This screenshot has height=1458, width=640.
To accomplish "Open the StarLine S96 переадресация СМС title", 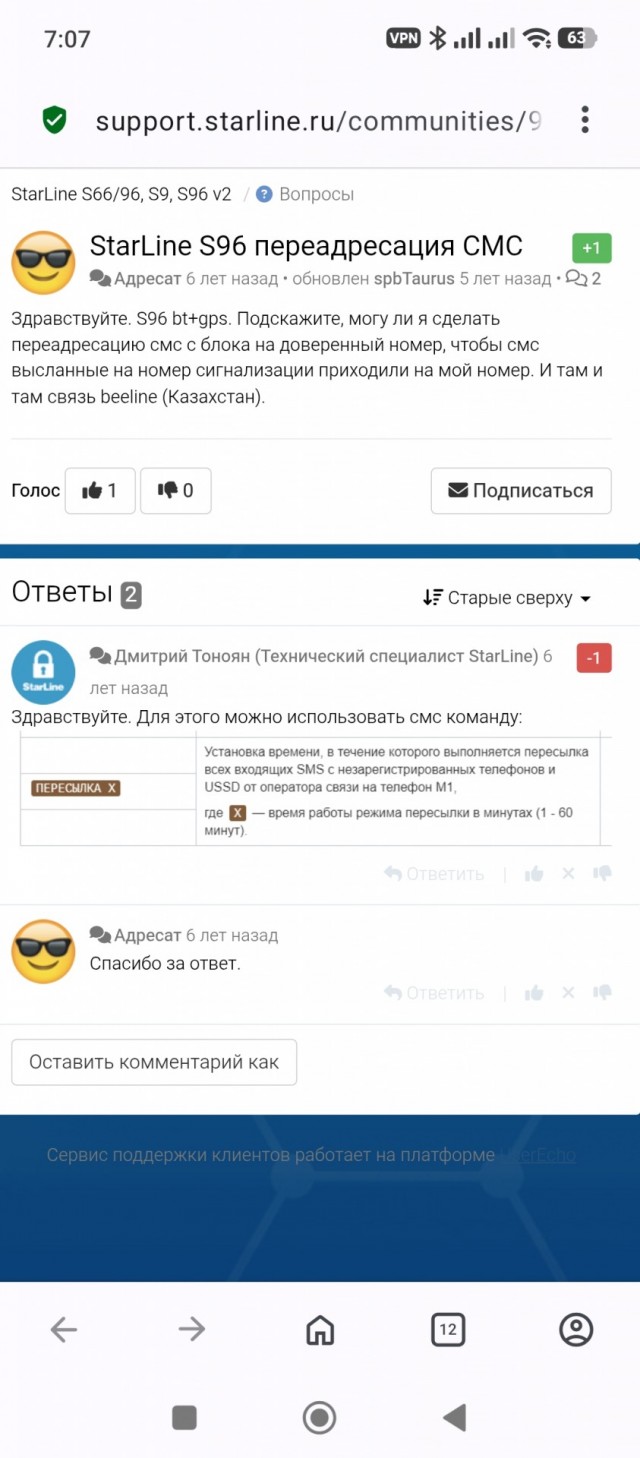I will coord(306,246).
